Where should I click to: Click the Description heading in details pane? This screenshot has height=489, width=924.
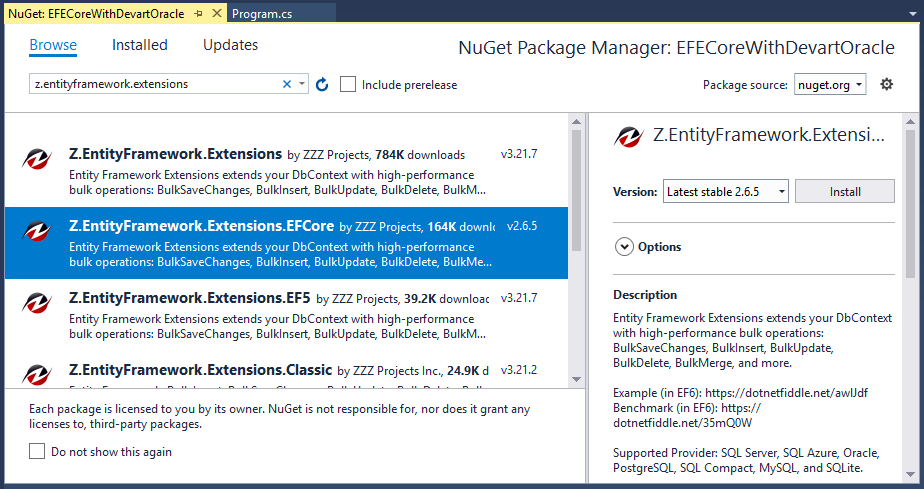pos(645,295)
